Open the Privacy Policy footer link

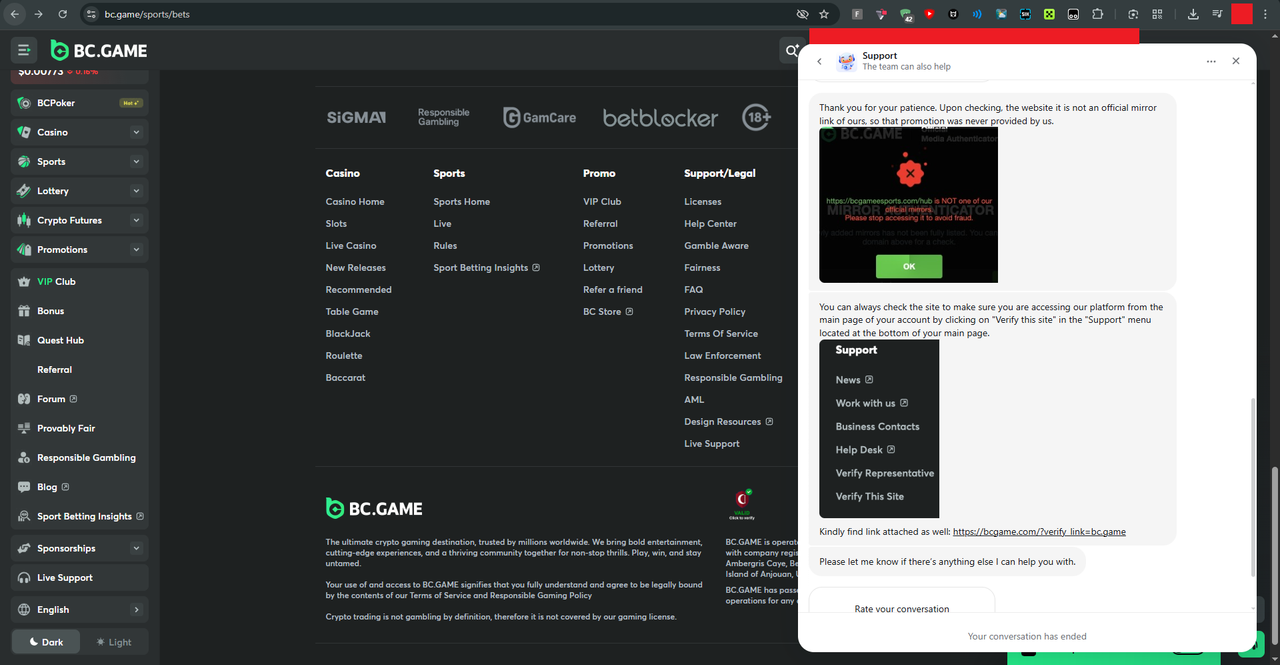click(715, 312)
